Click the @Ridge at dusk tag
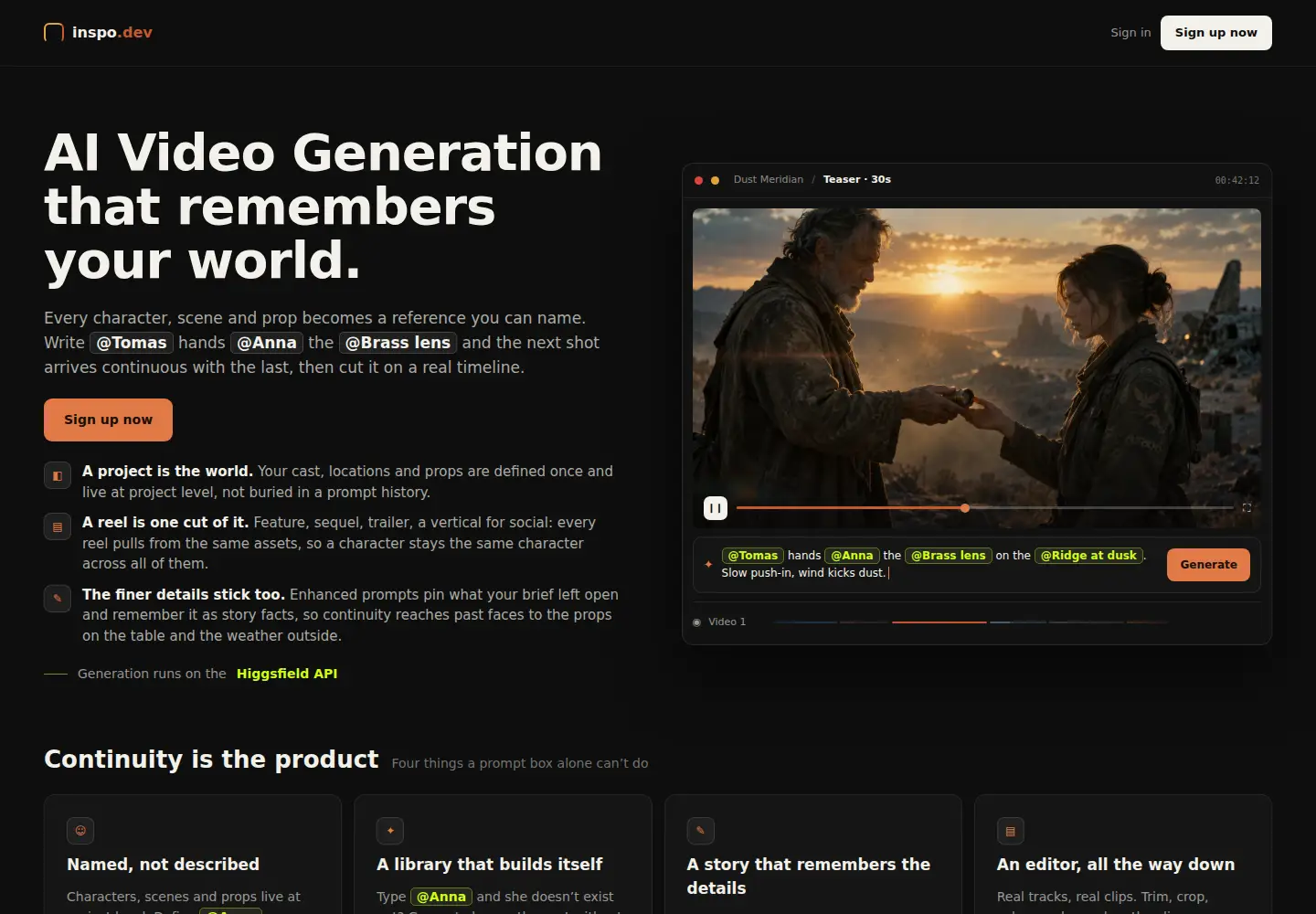The height and width of the screenshot is (914, 1316). point(1088,556)
